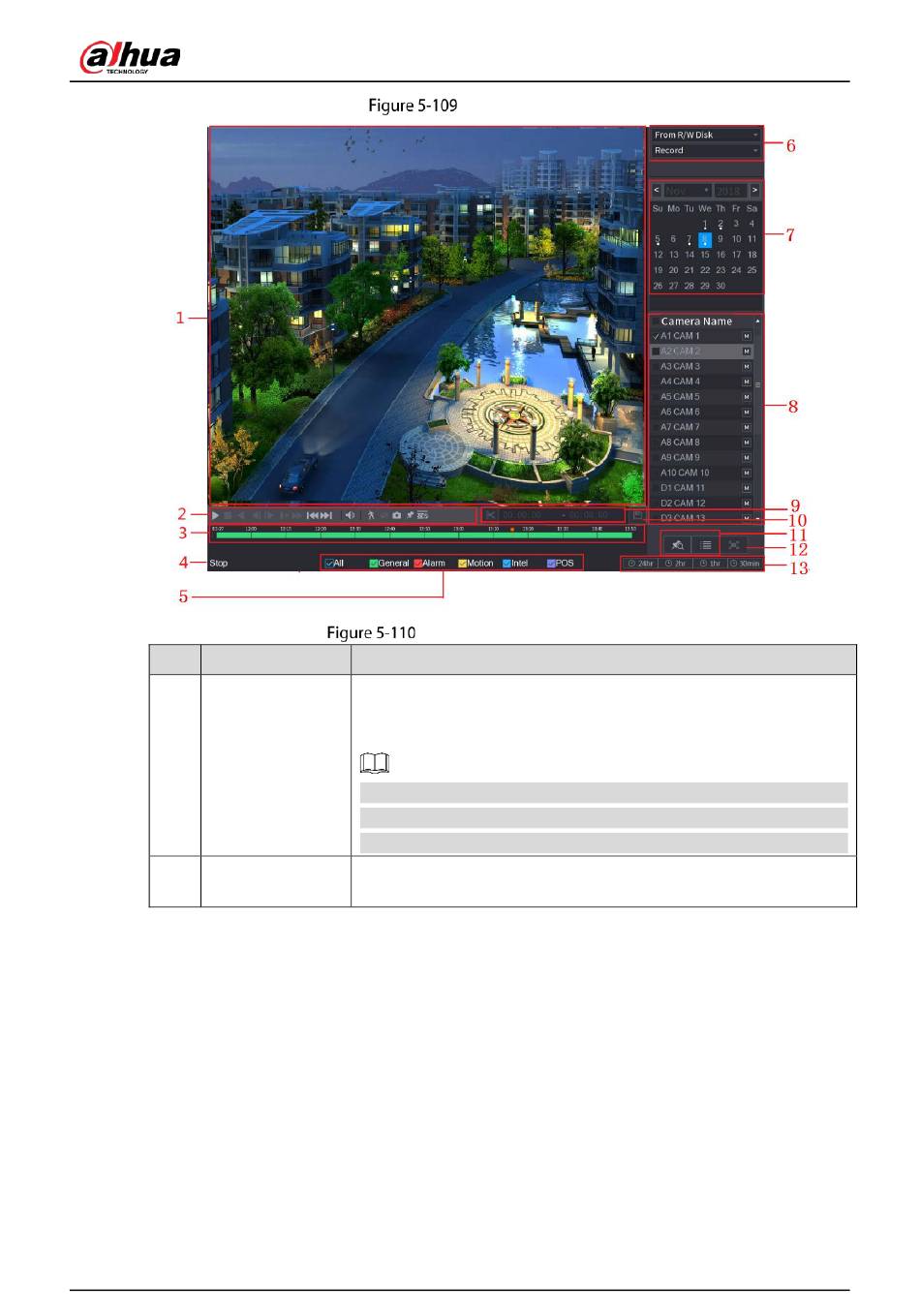The width and height of the screenshot is (920, 1316).
Task: Click the playback video display window
Action: [427, 314]
